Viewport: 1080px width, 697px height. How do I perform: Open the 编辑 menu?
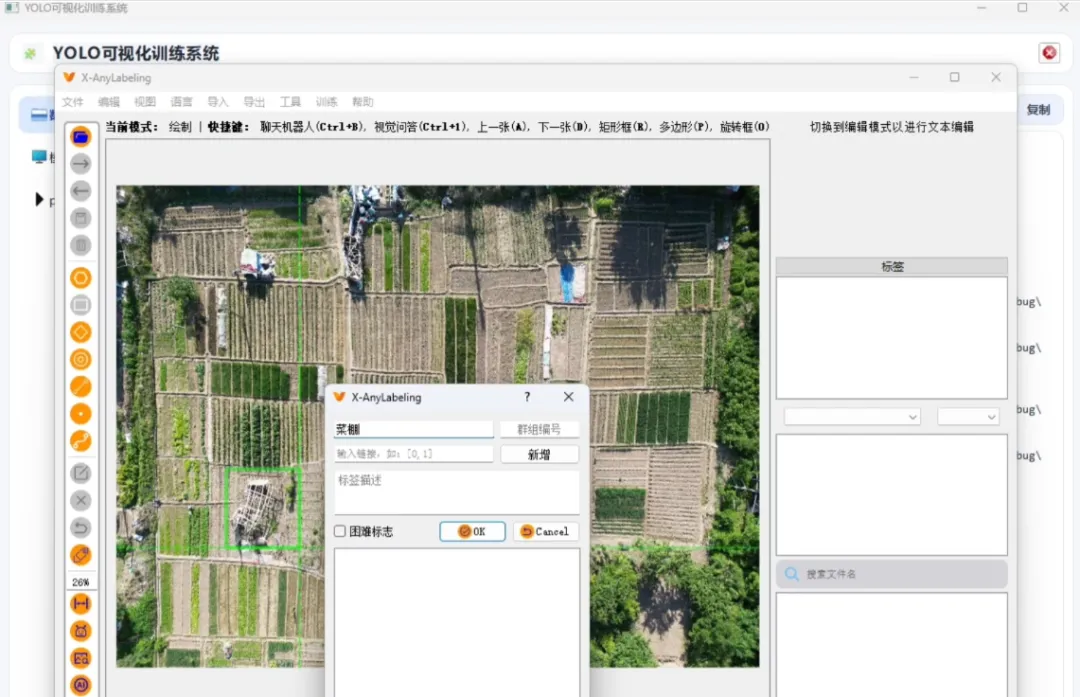[x=109, y=102]
